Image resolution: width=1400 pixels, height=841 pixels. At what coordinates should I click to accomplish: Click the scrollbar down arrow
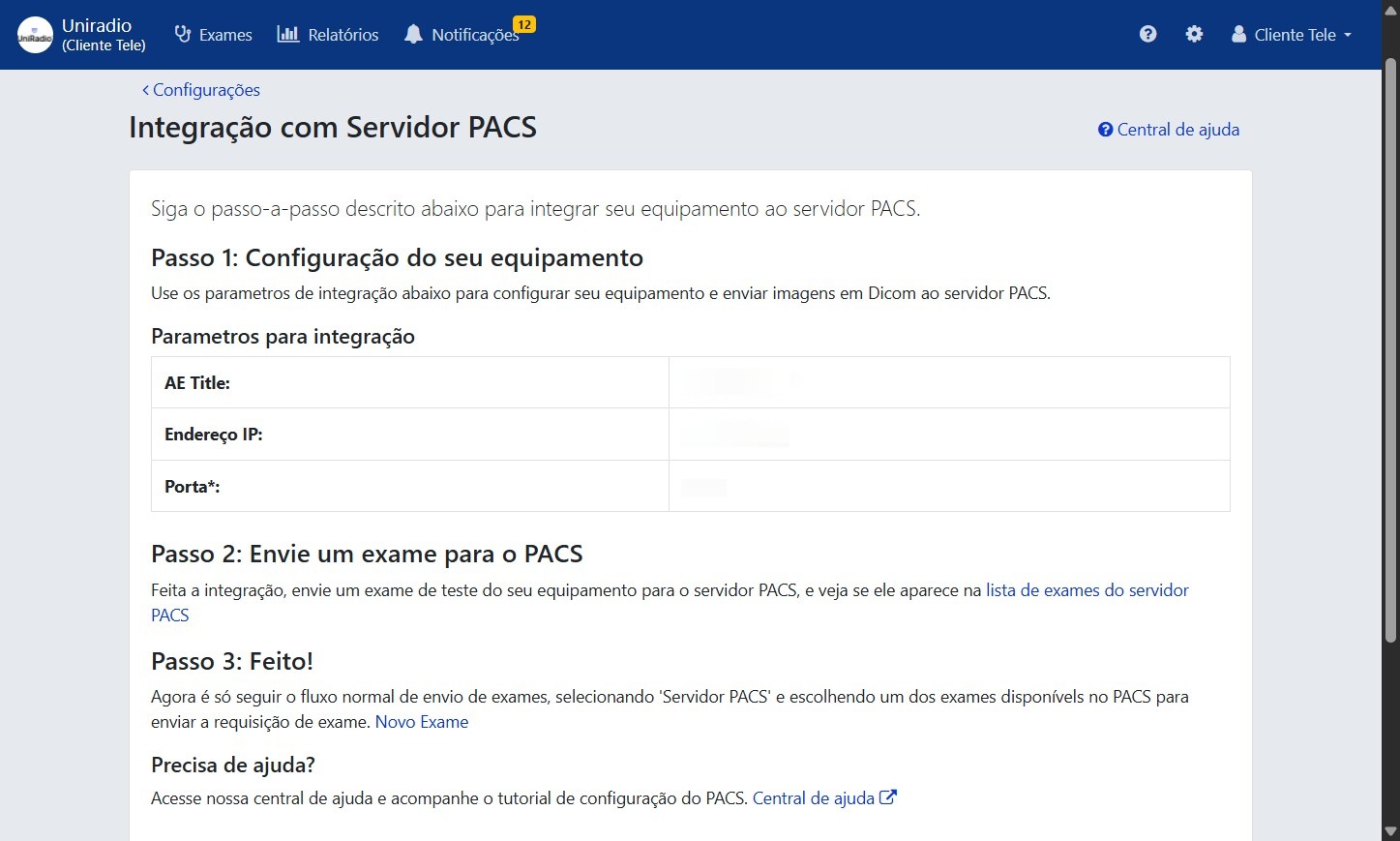pyautogui.click(x=1391, y=829)
